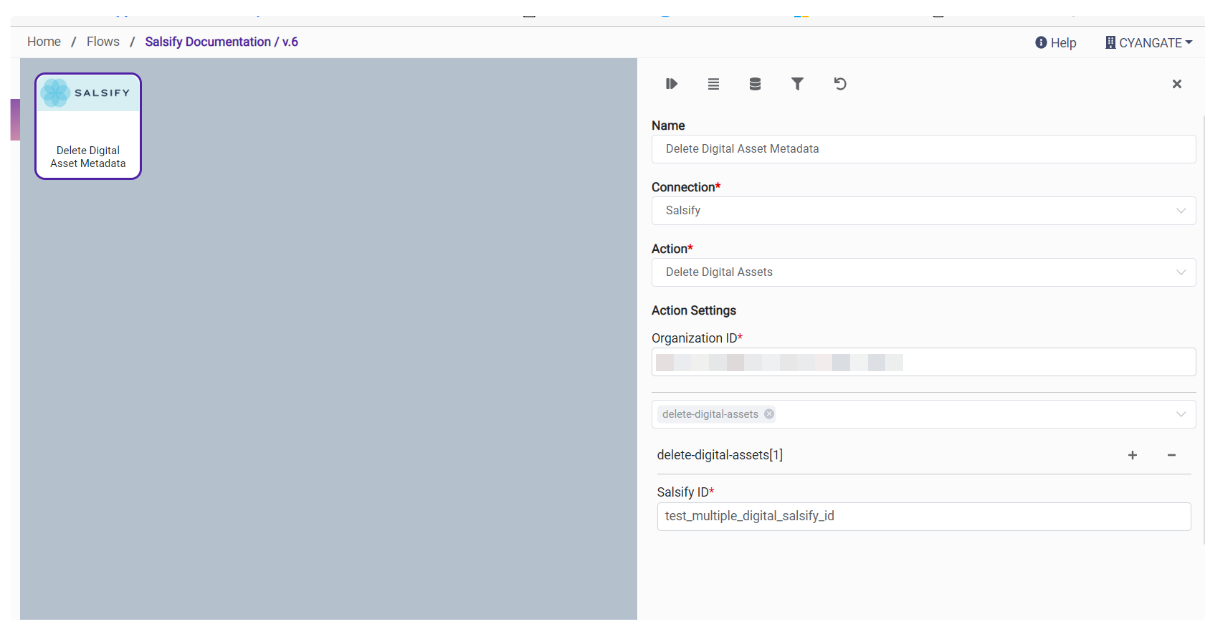Image resolution: width=1221 pixels, height=636 pixels.
Task: Open the Help link
Action: point(1056,42)
